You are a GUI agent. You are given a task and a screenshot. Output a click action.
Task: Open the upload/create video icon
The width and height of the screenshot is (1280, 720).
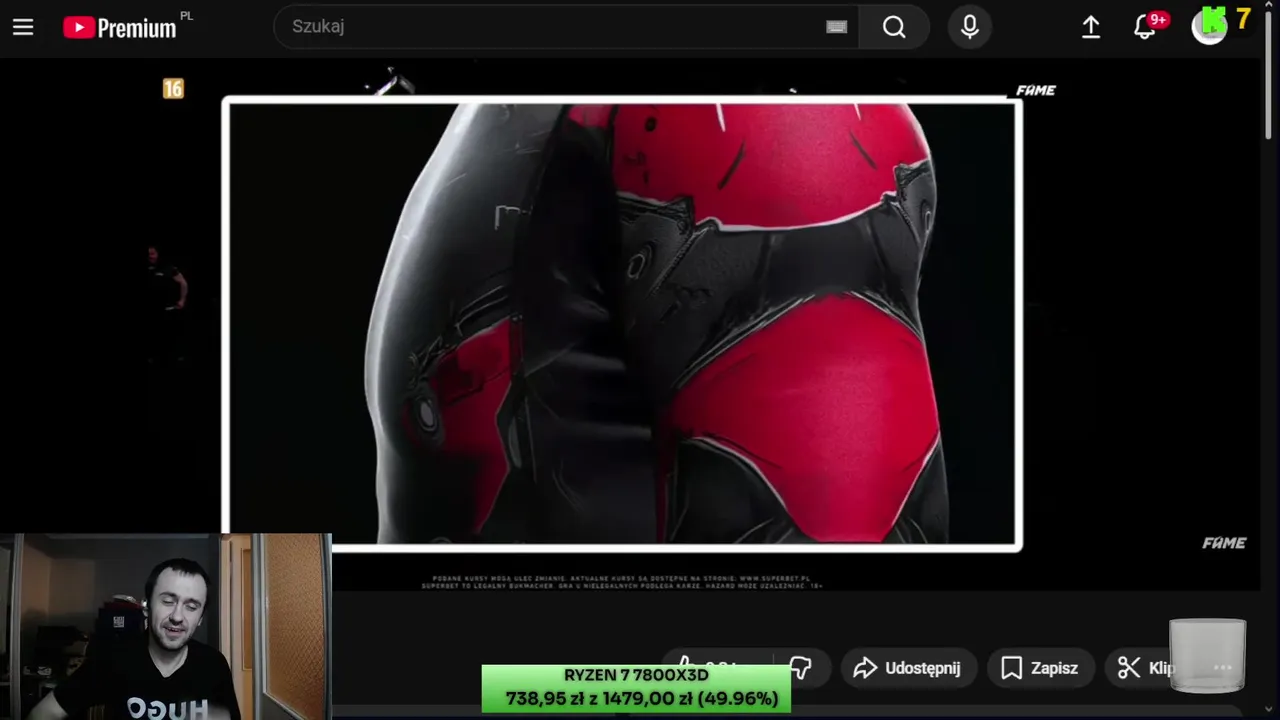tap(1091, 27)
